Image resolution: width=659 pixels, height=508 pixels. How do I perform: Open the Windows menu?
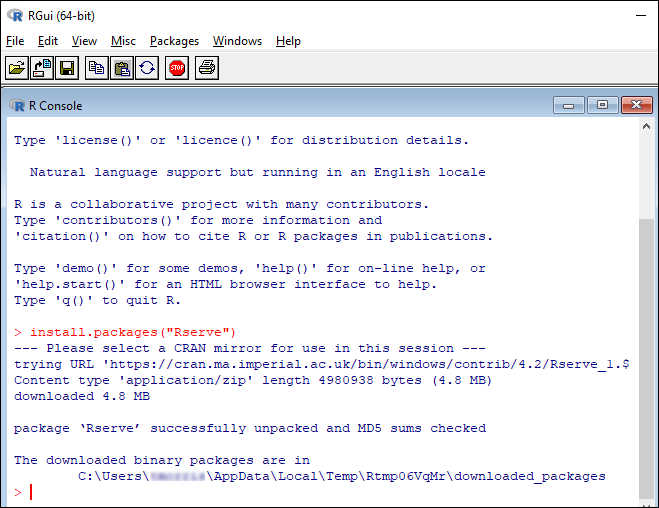pyautogui.click(x=237, y=41)
